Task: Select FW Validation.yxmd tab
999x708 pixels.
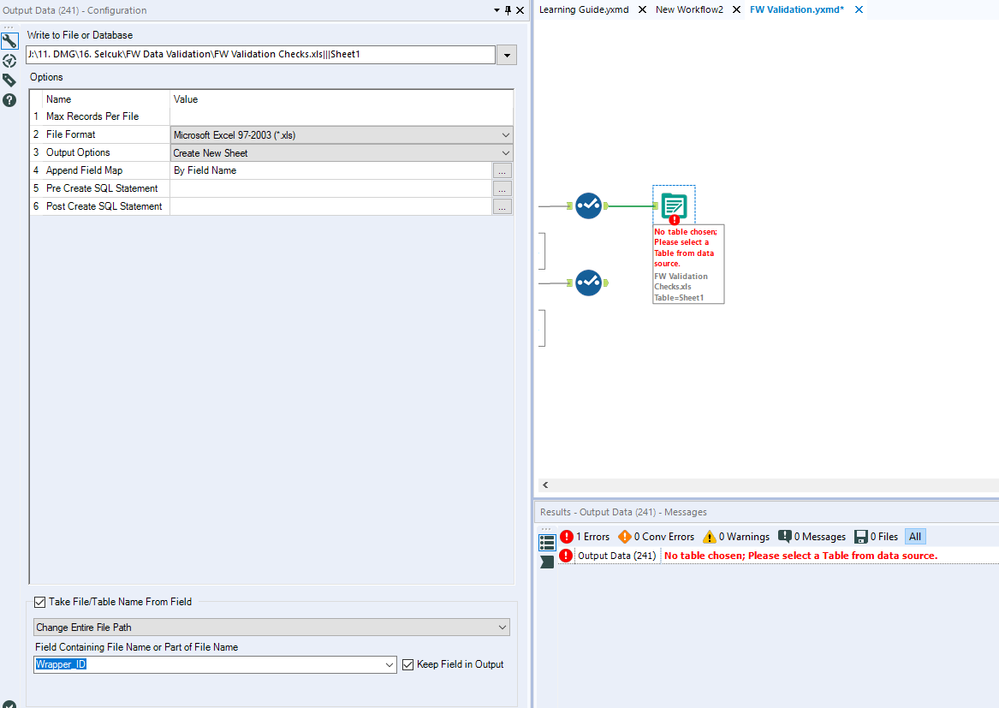Action: point(796,10)
